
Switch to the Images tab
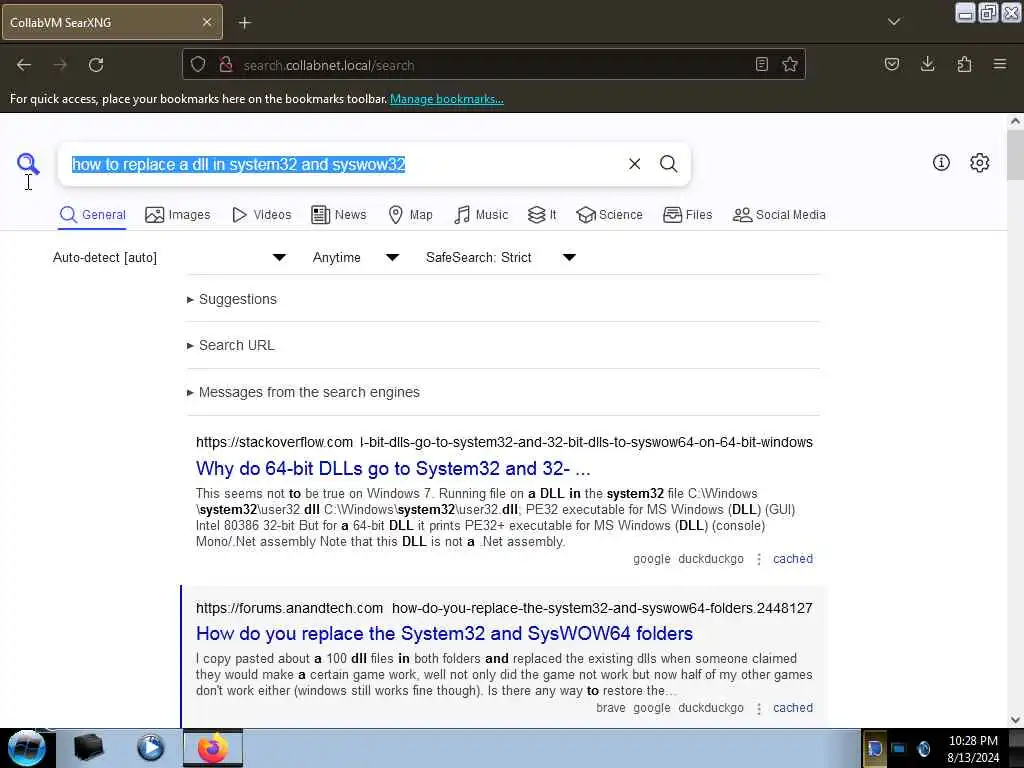pos(178,215)
